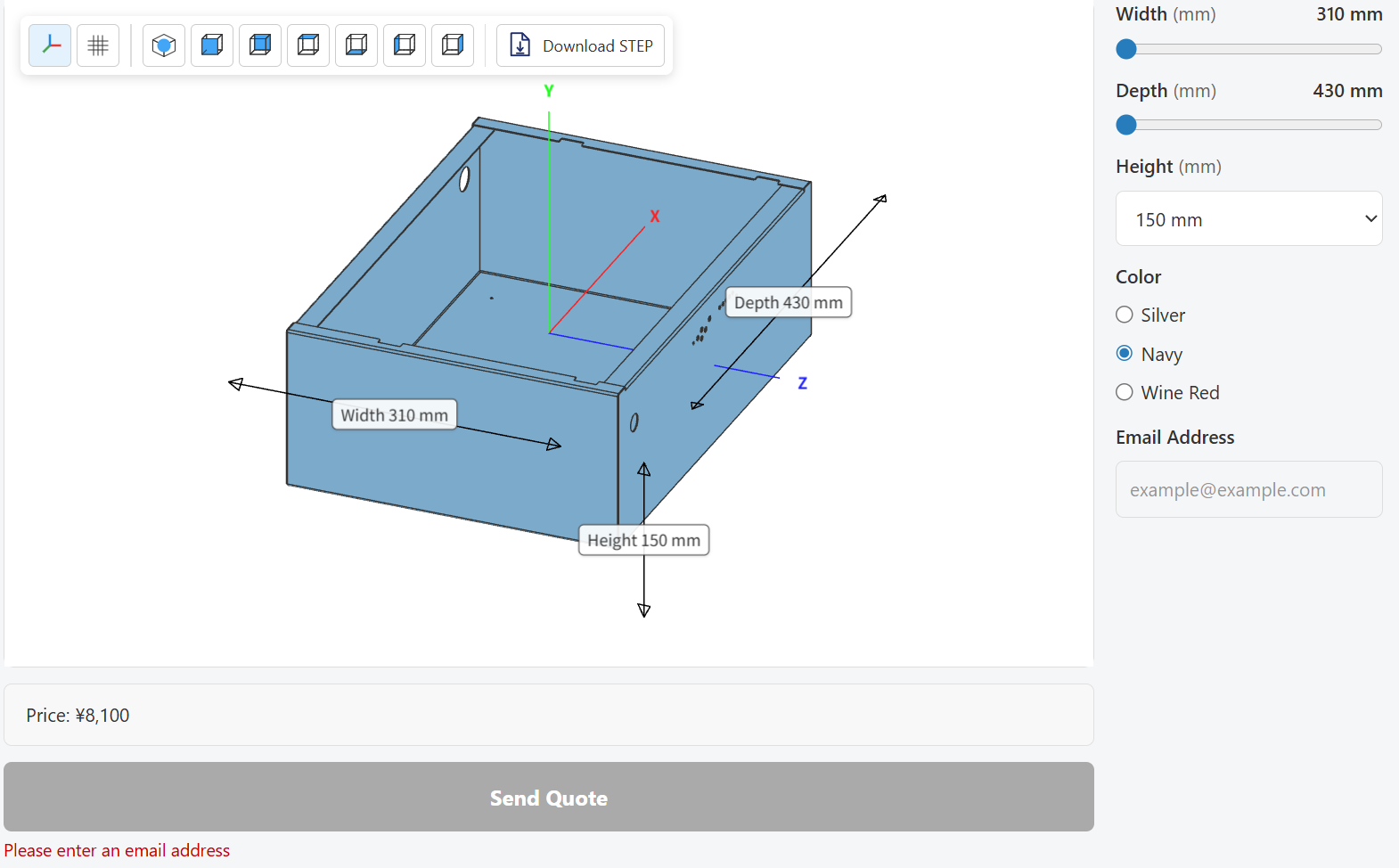Select the top face view icon
This screenshot has width=1399, height=868.
308,45
